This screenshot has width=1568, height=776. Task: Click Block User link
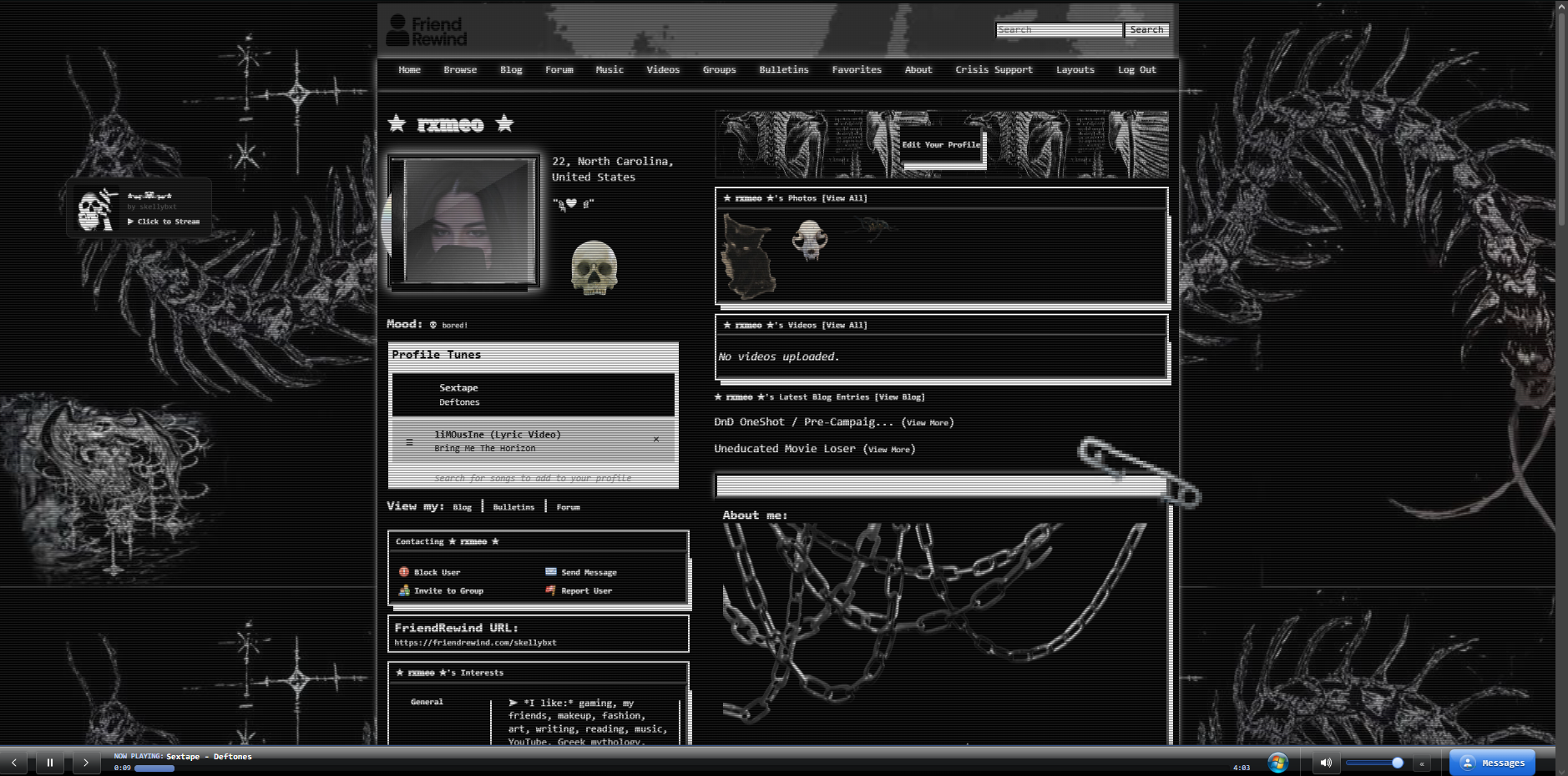(437, 572)
